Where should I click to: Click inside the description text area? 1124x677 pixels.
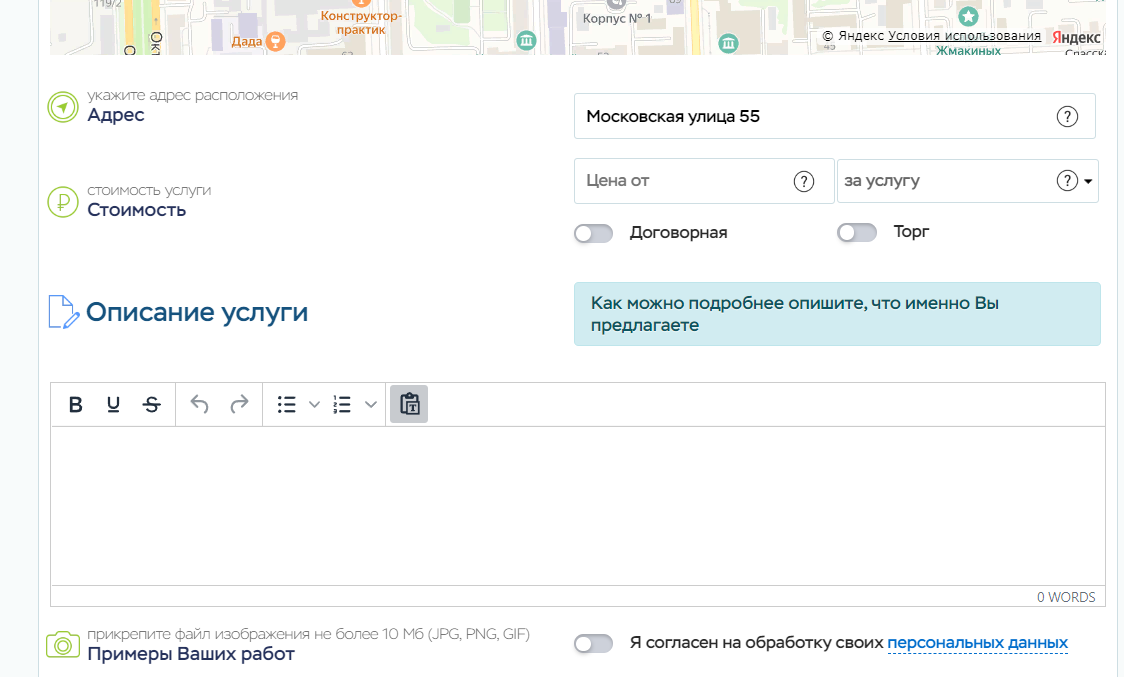tap(578, 505)
